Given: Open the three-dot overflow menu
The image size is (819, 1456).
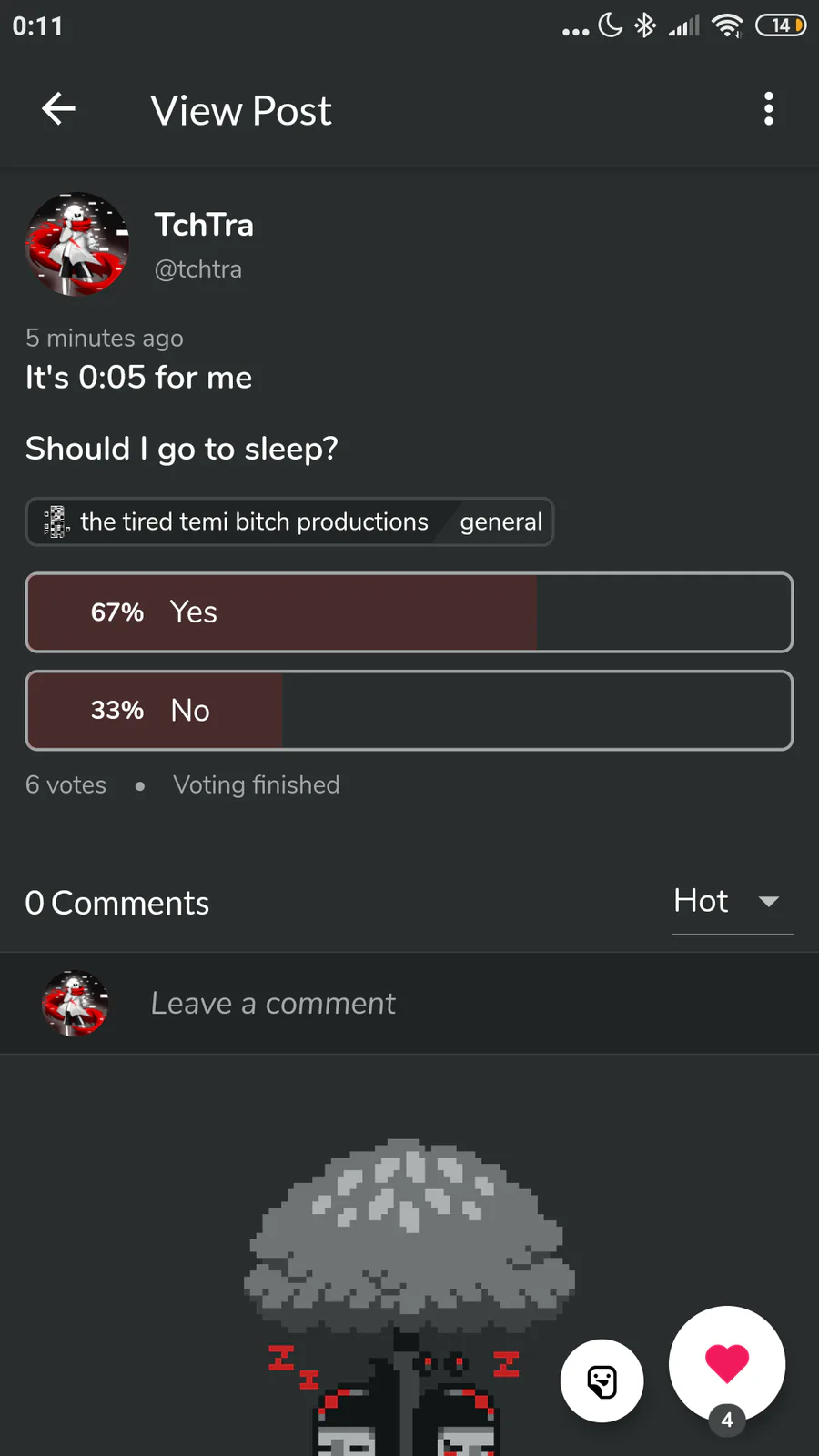Looking at the screenshot, I should click(x=769, y=109).
